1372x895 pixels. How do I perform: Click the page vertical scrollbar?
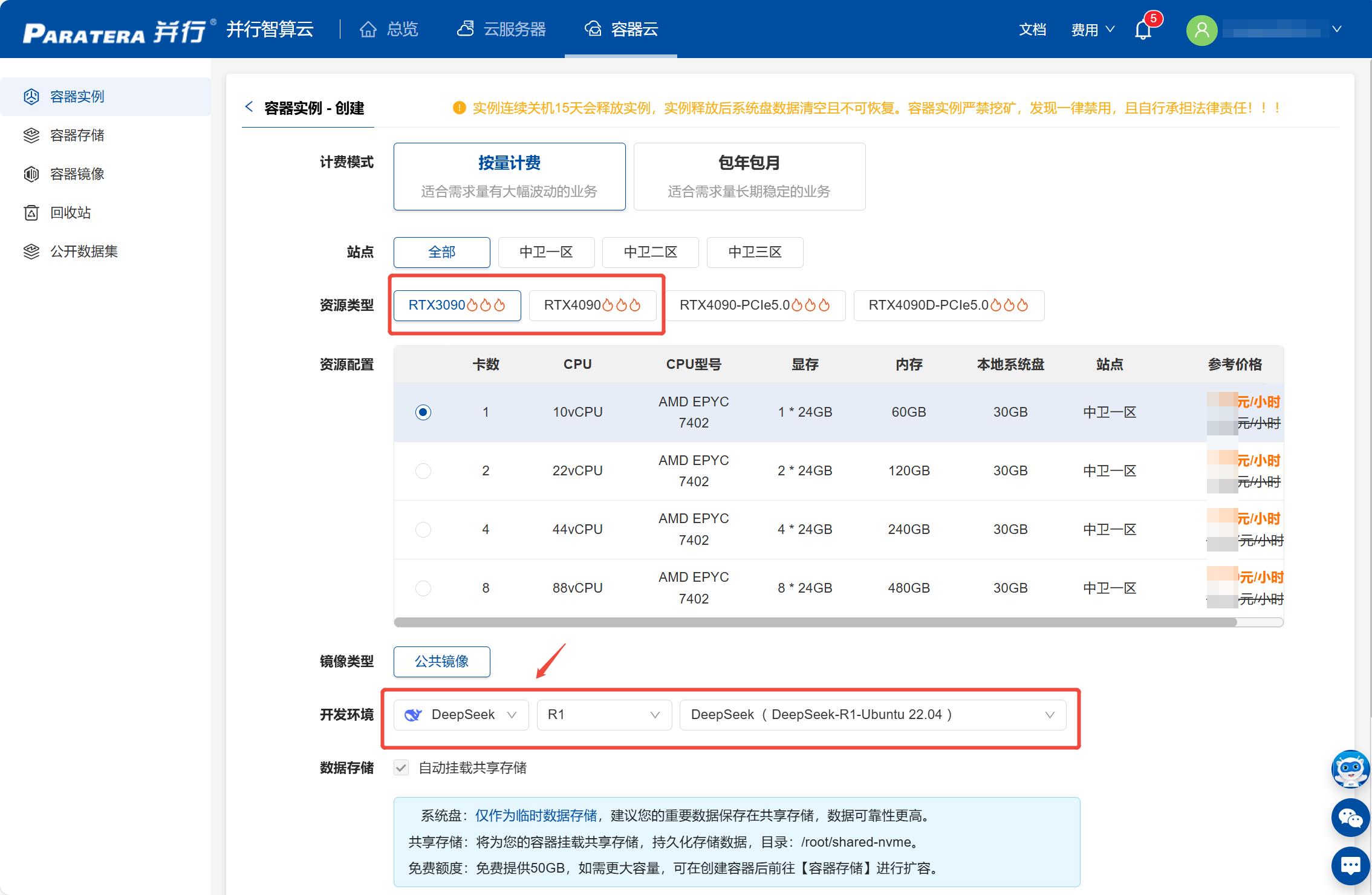(x=1370, y=387)
